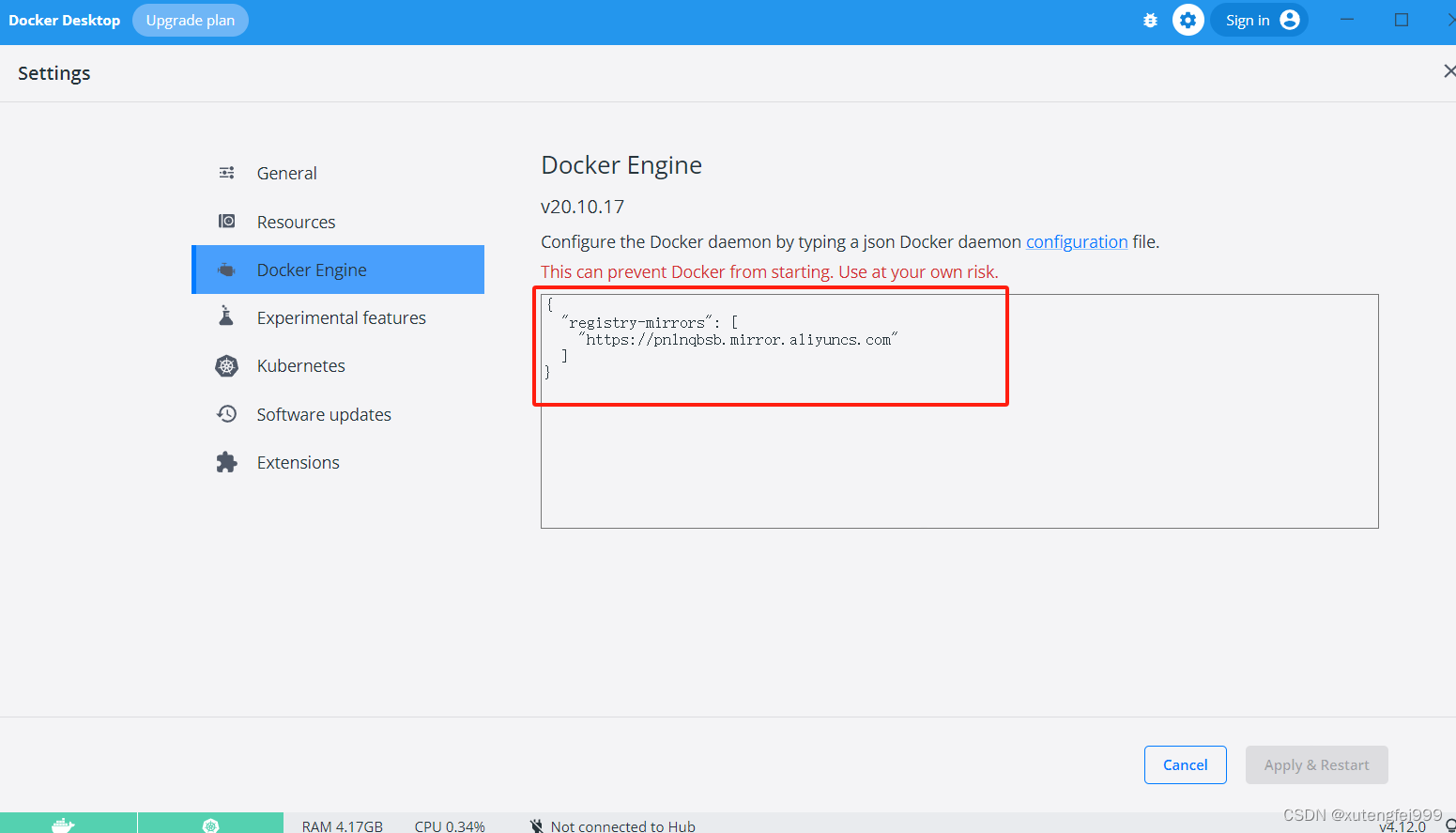Open Kubernetes settings section
The height and width of the screenshot is (833, 1456).
(x=338, y=365)
